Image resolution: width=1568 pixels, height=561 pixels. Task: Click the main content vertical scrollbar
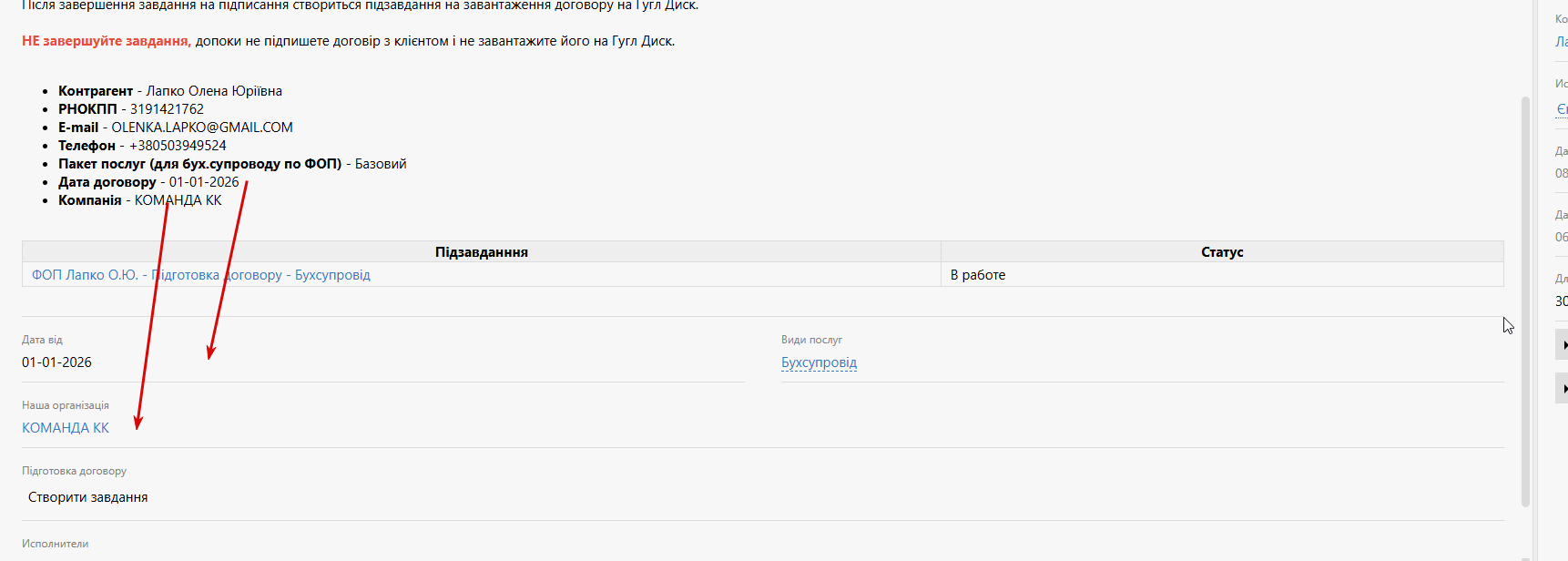(1525, 301)
